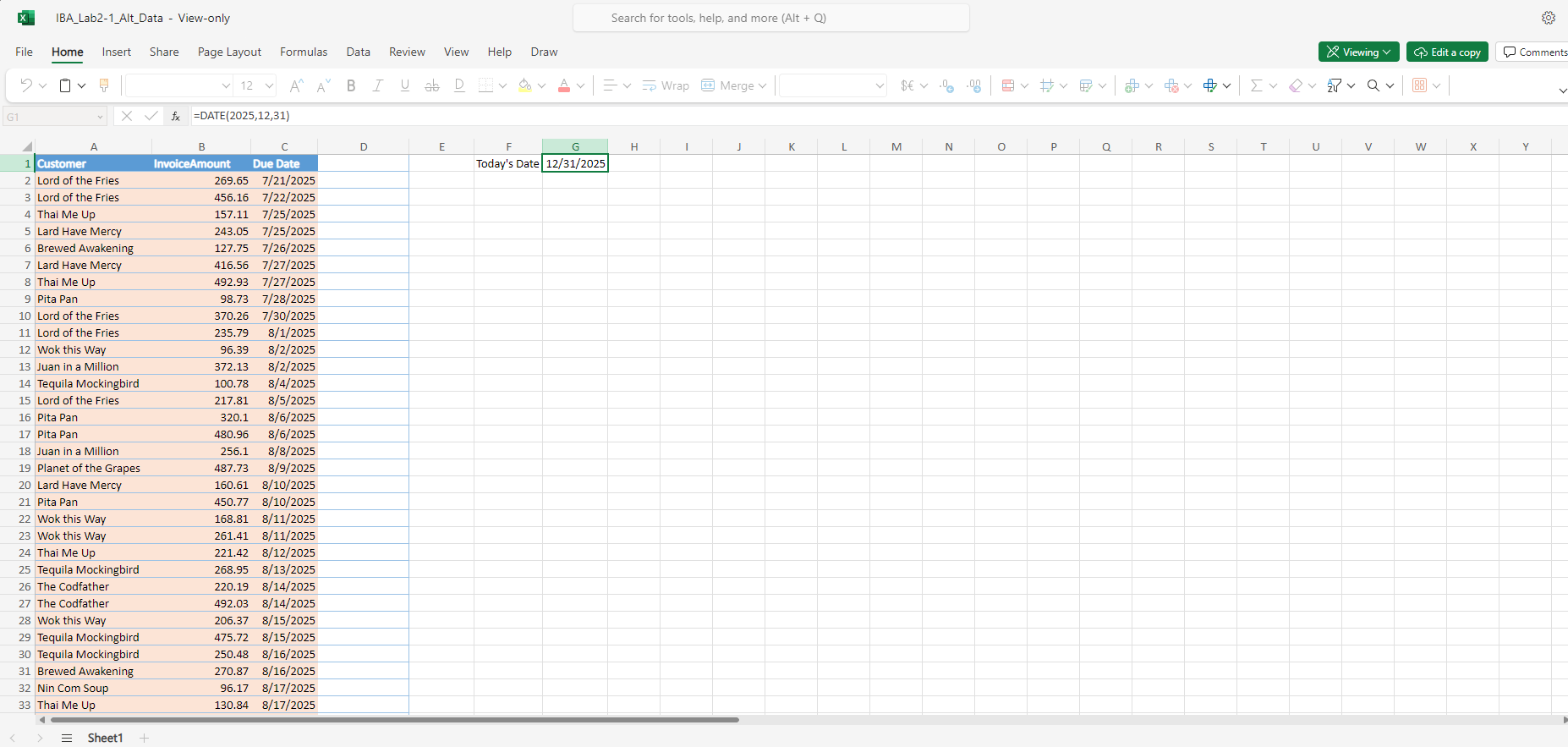The height and width of the screenshot is (747, 1568).
Task: Open the font size 12 dropdown
Action: [257, 85]
